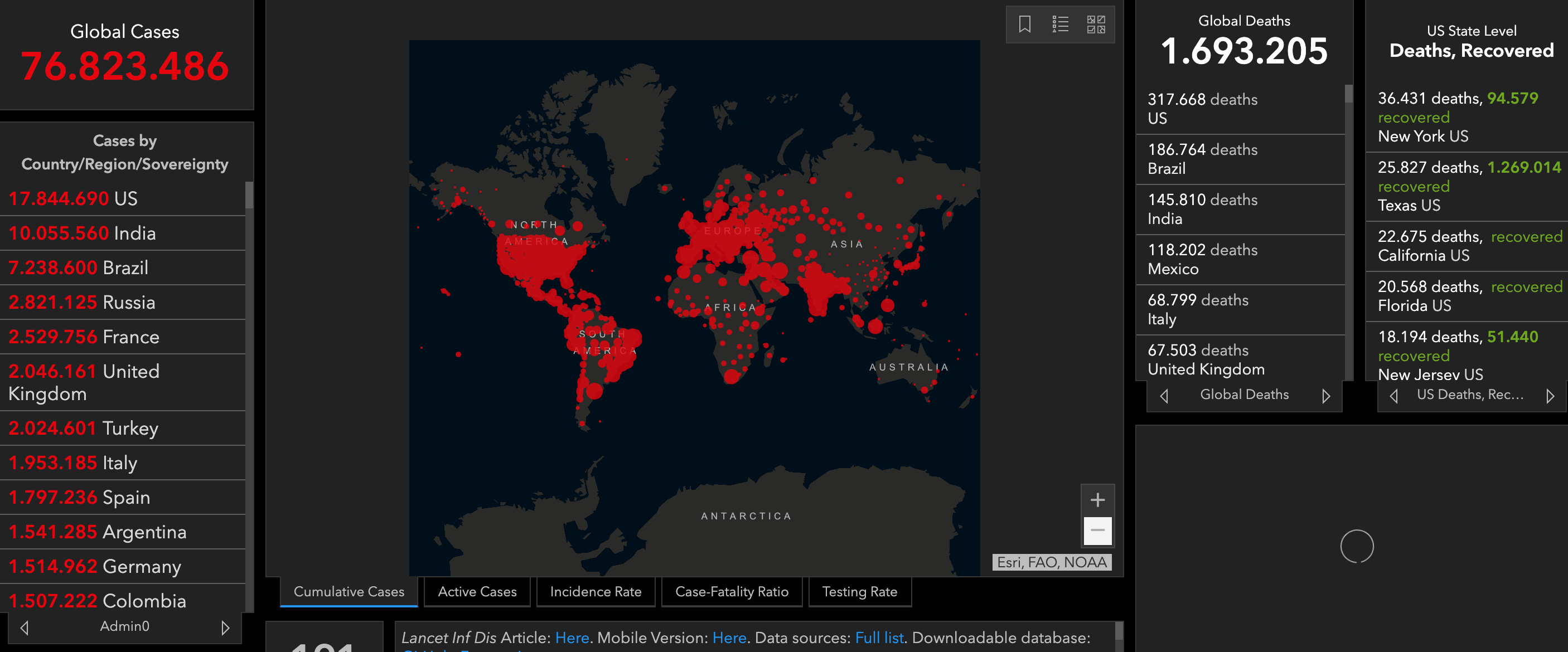Advance the US Deaths, Recovered panel
Viewport: 1568px width, 652px height.
[1550, 396]
